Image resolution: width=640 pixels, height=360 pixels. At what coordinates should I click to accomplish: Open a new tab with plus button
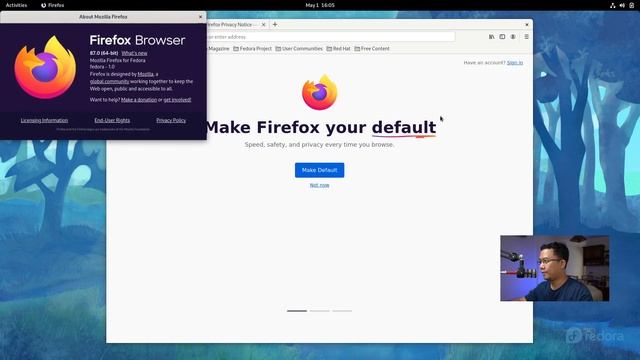275,24
